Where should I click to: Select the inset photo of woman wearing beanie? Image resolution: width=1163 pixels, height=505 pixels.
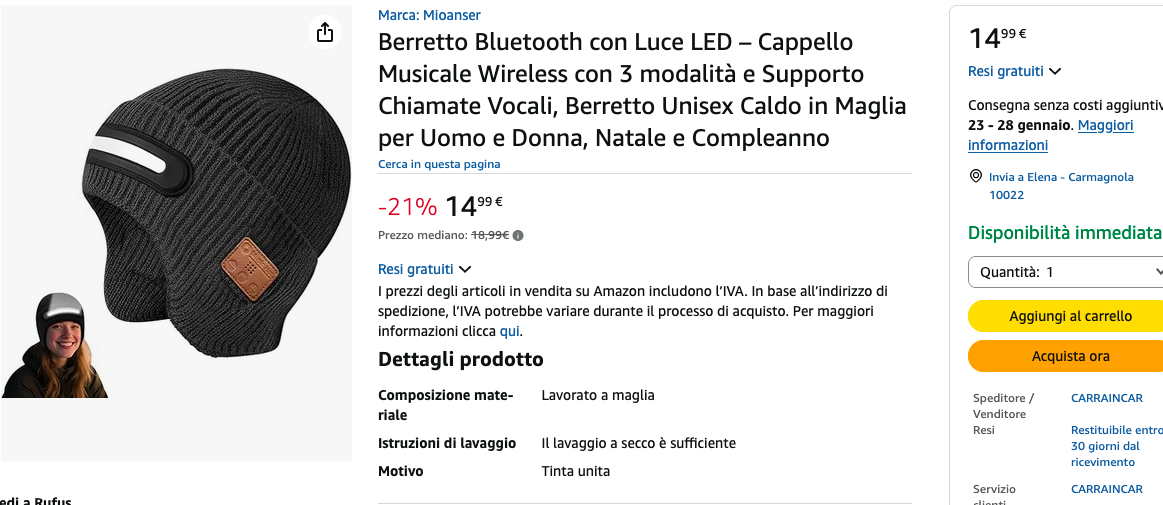[x=53, y=346]
